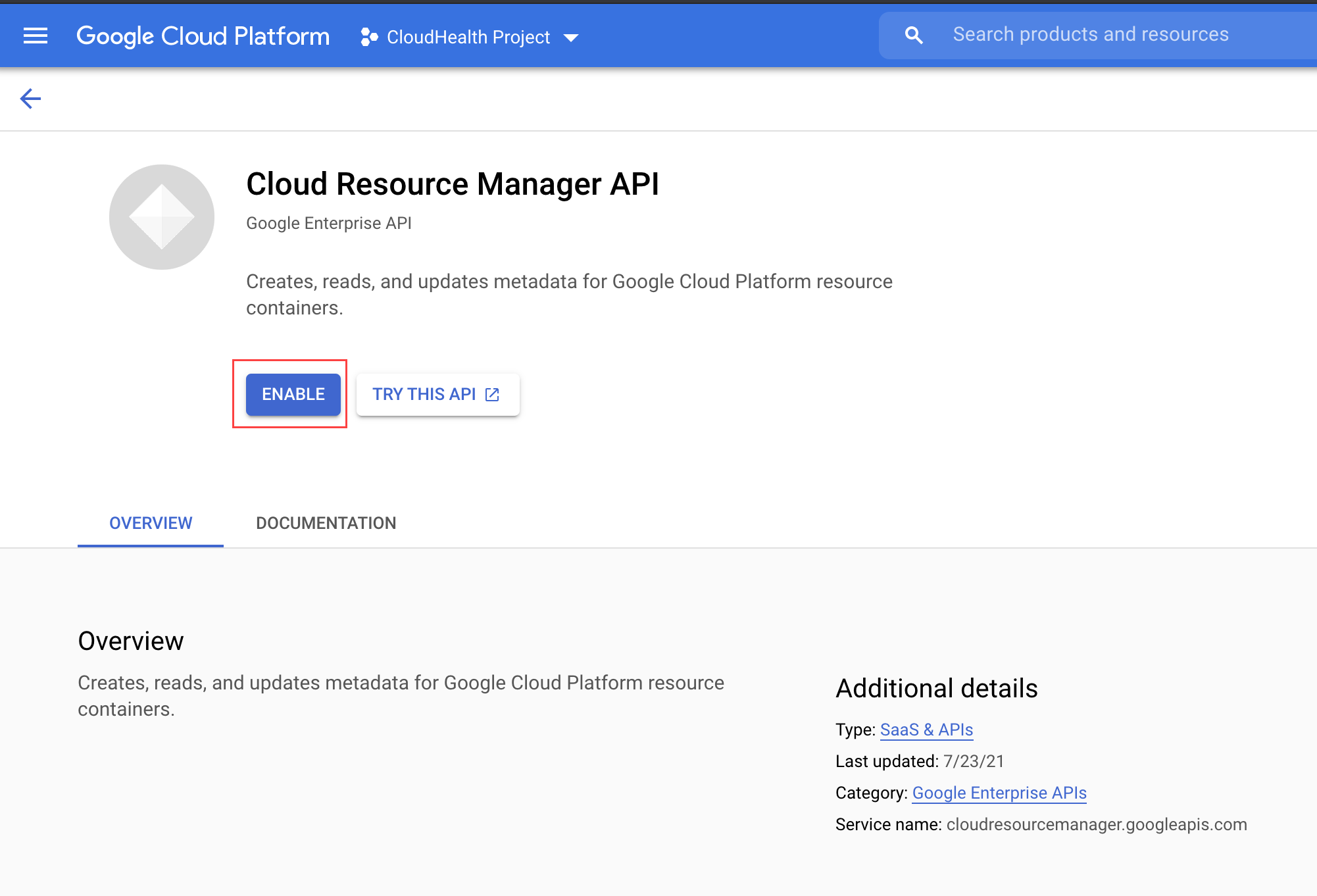
Task: Click the service name cloudresourcemanager.googleapis.com
Action: (1097, 824)
